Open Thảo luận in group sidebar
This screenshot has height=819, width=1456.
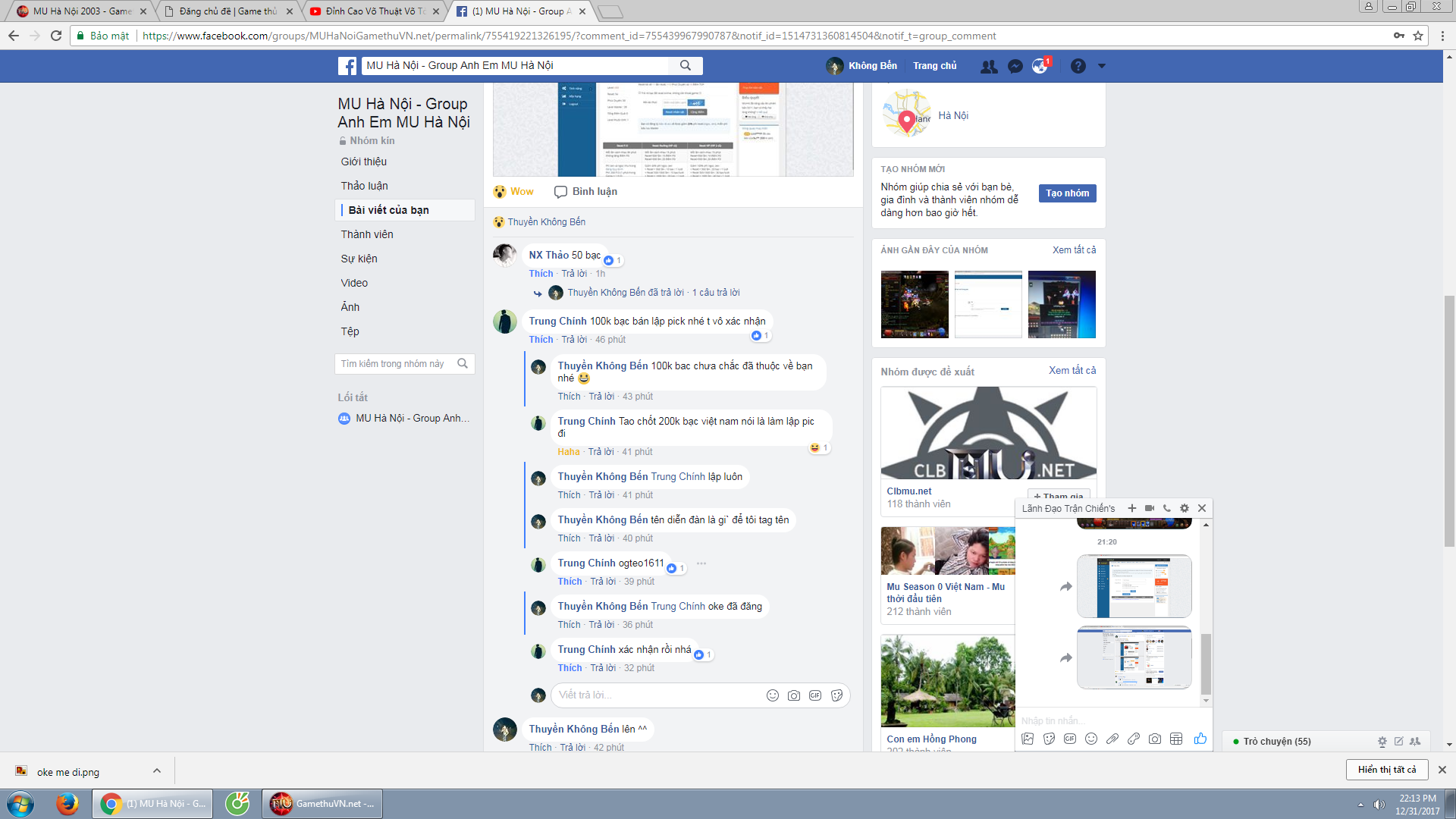point(364,186)
